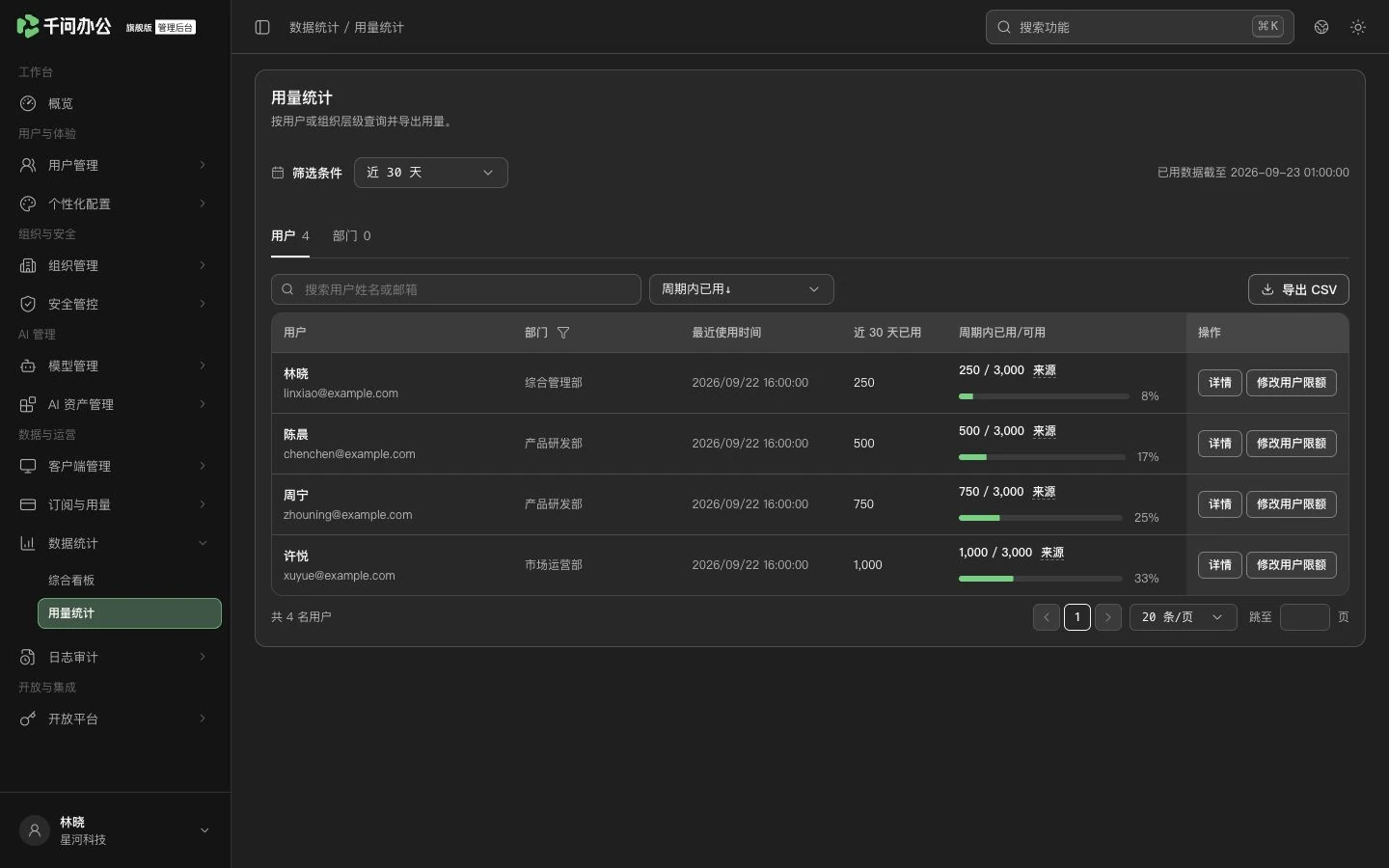Click 修改用户限额 for 陈晨
Image resolution: width=1389 pixels, height=868 pixels.
tap(1292, 444)
